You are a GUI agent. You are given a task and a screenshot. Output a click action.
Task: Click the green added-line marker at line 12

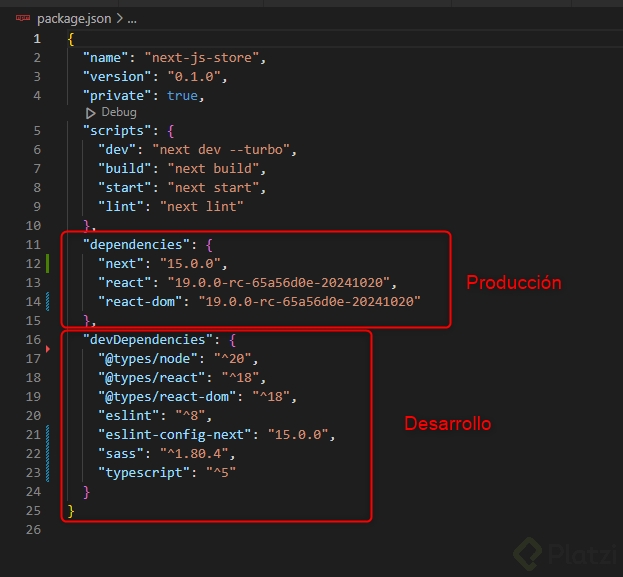(x=48, y=264)
